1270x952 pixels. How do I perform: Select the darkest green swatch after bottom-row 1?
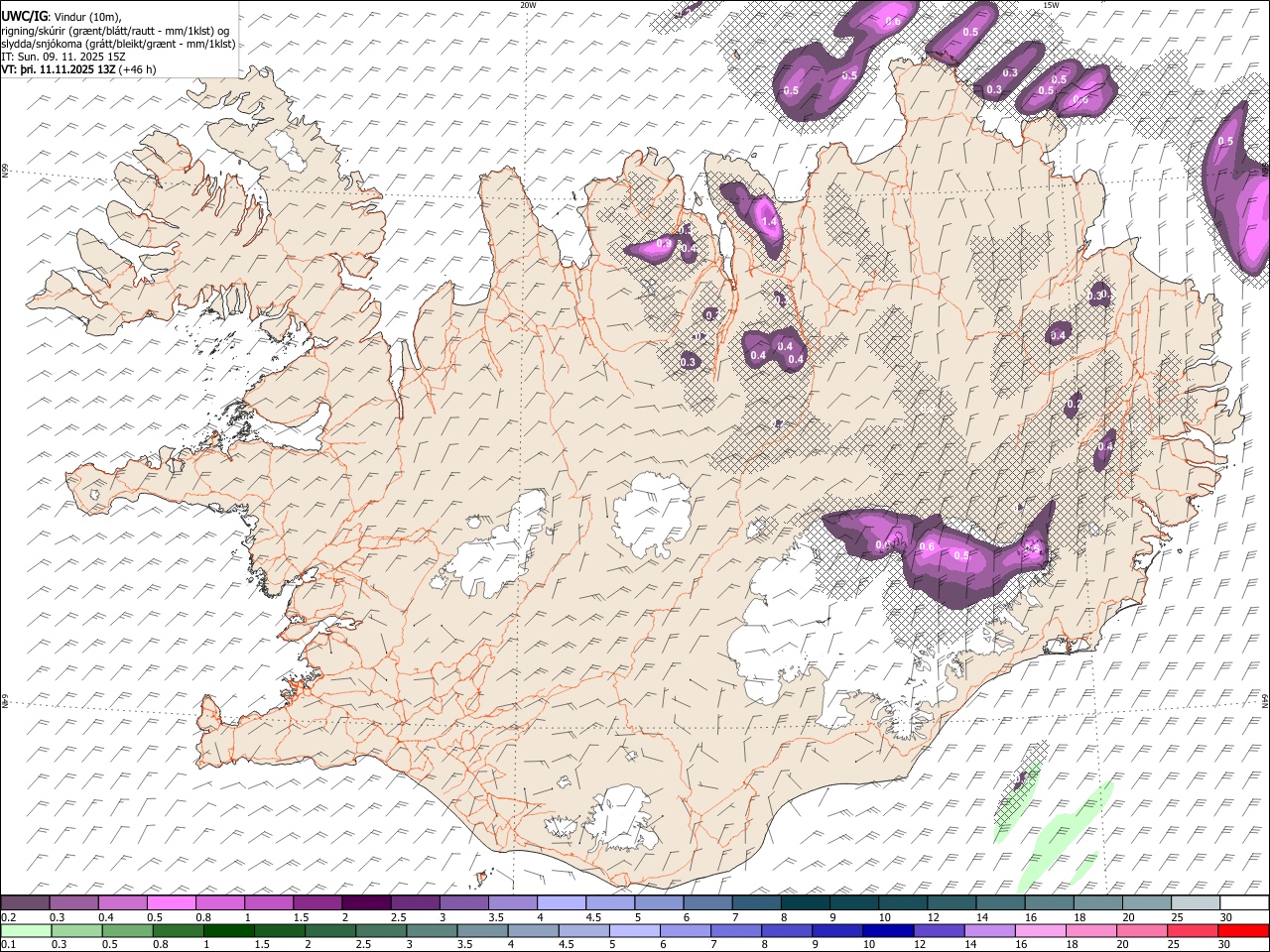point(228,930)
